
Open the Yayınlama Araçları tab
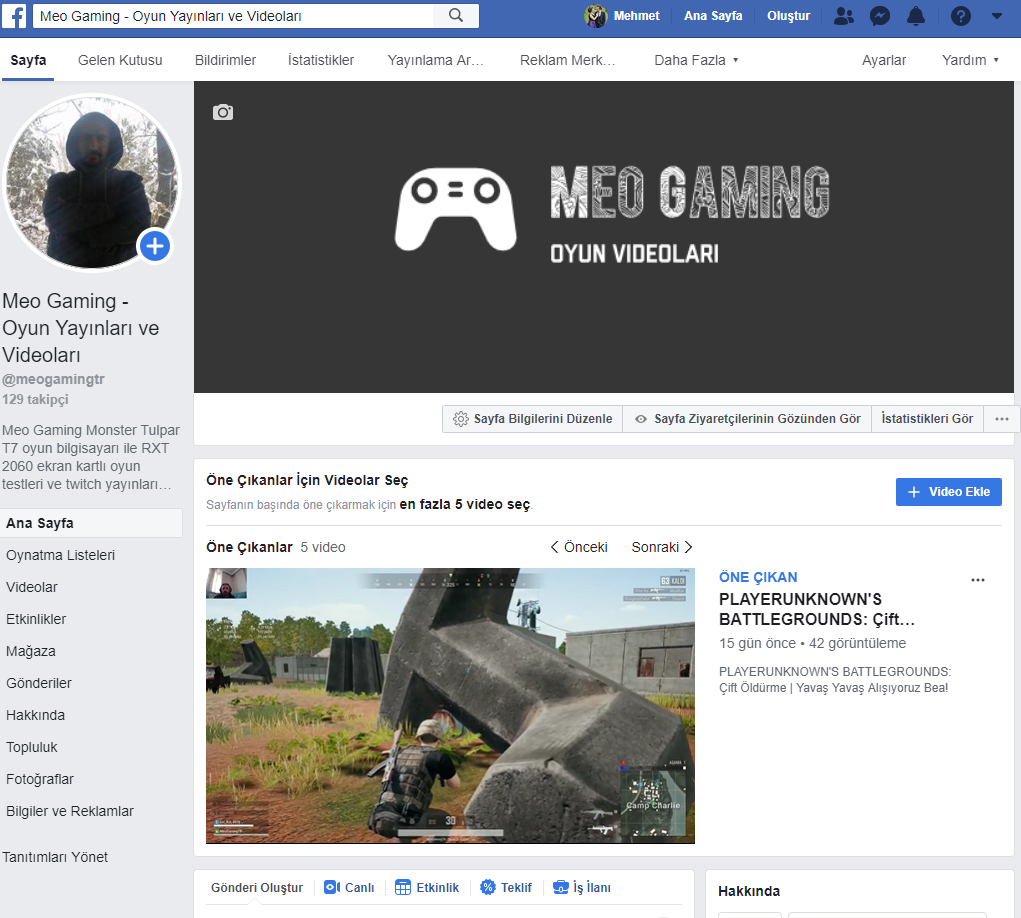coord(436,60)
